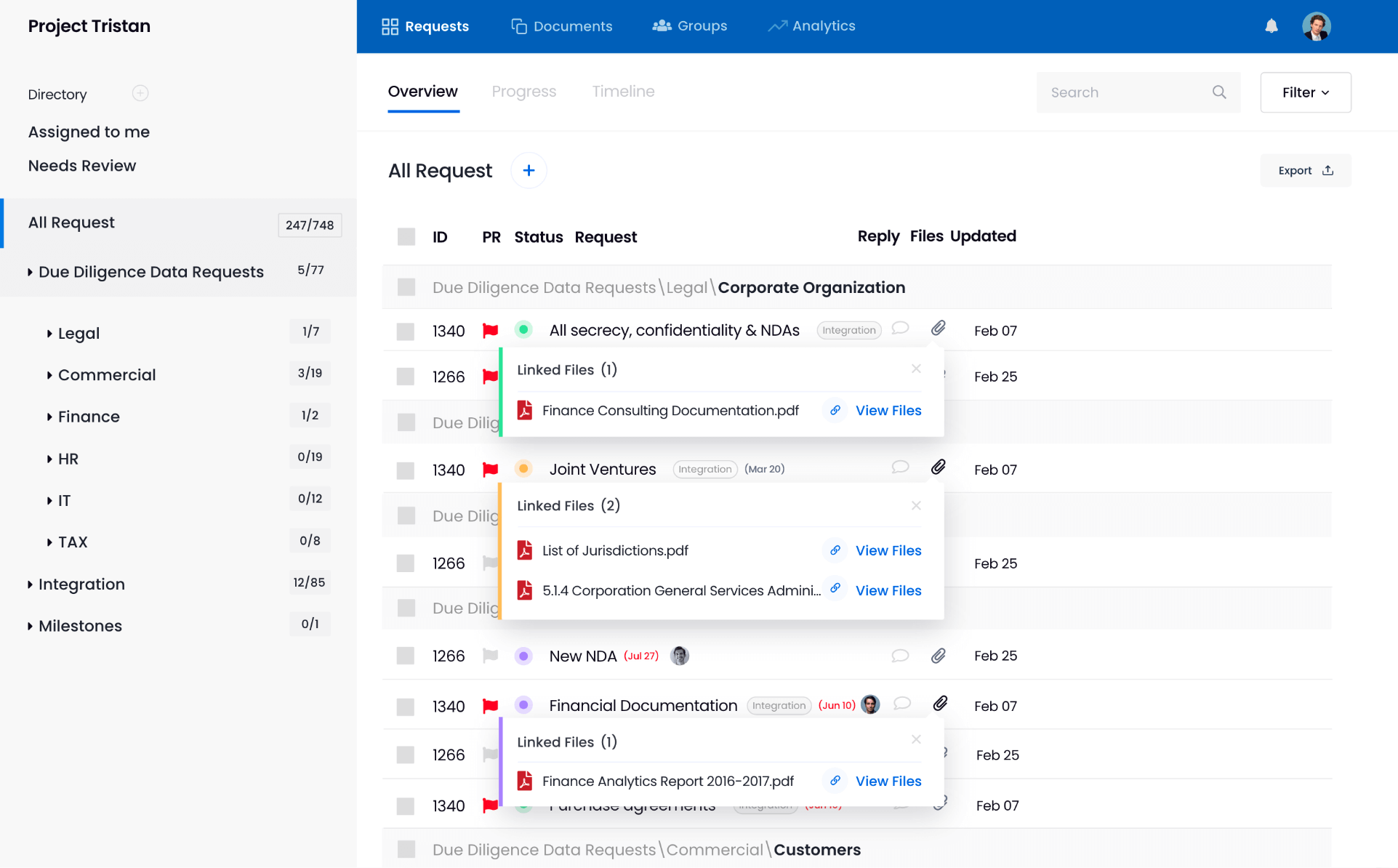Click the search magnifier icon

tap(1219, 92)
